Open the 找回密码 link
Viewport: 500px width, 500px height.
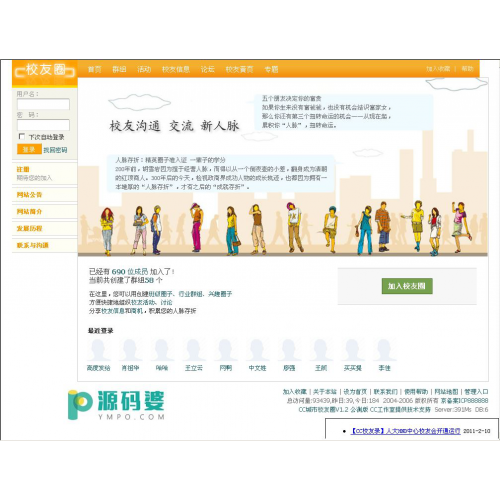click(55, 150)
